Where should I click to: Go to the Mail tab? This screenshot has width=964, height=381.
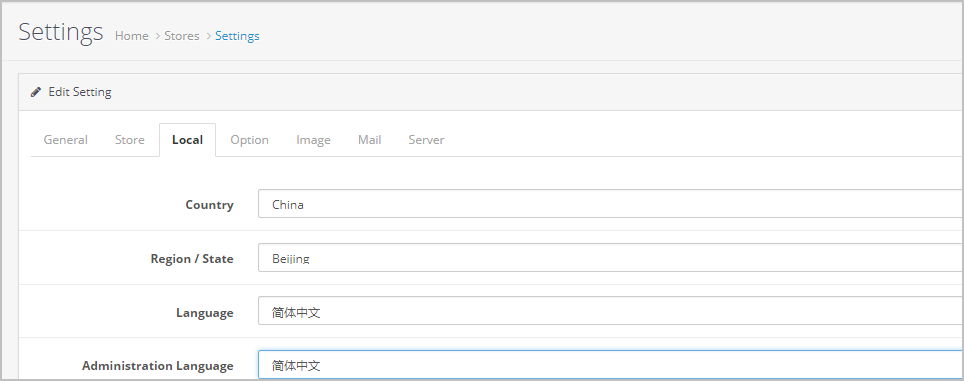[369, 140]
